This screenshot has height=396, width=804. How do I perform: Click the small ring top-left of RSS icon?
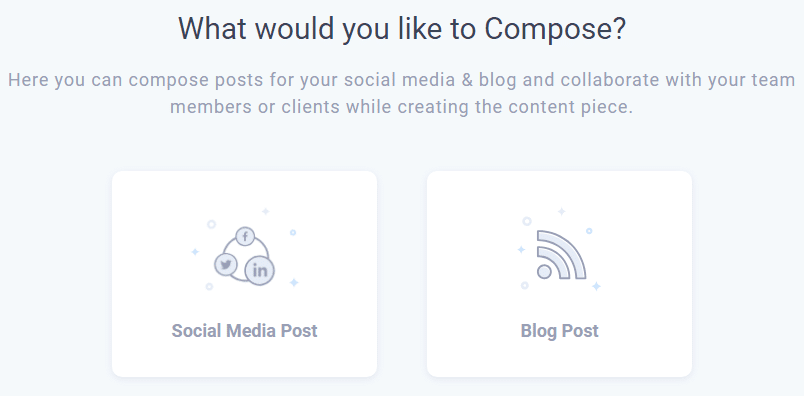[x=527, y=221]
